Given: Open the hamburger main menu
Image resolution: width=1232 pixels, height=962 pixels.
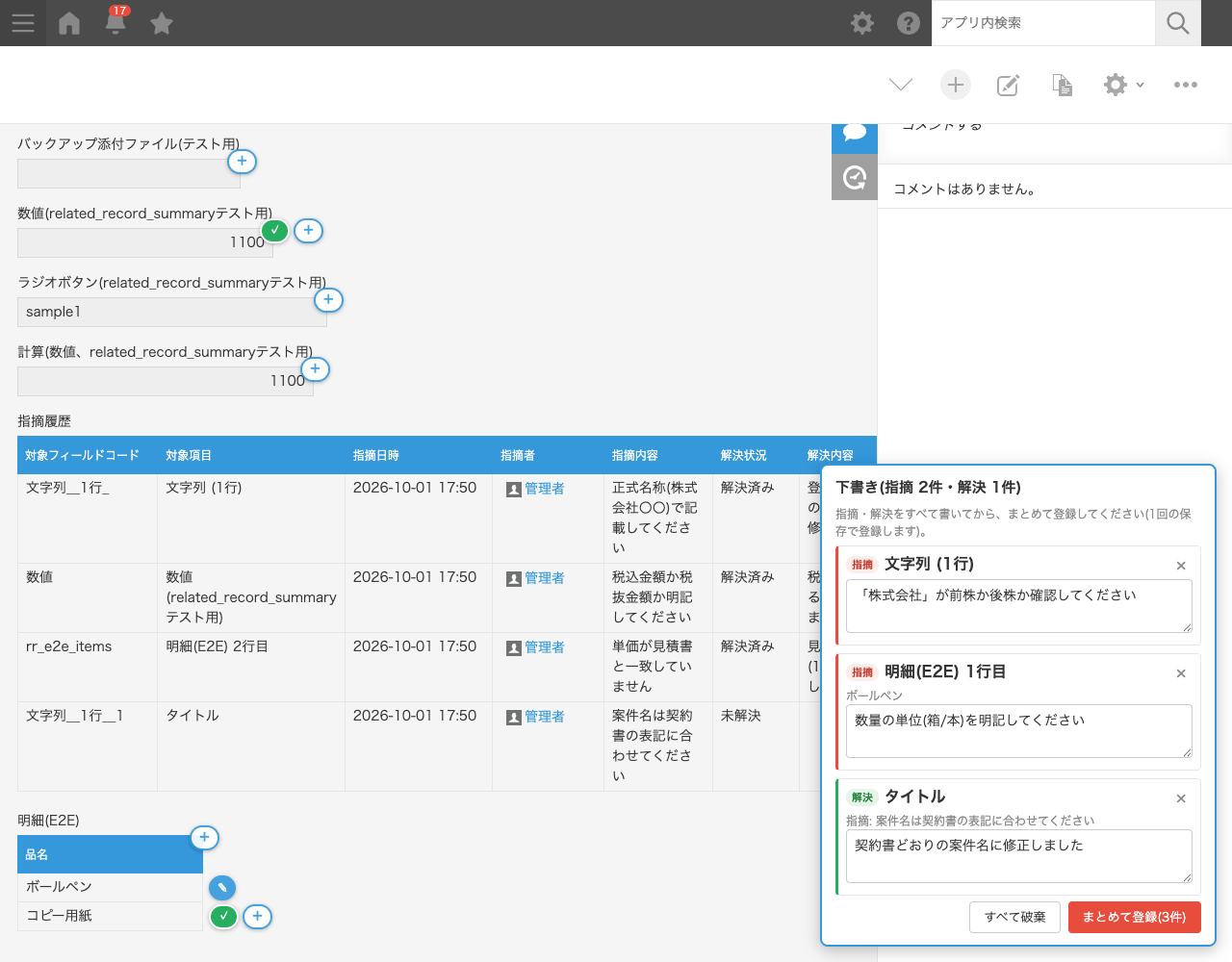Looking at the screenshot, I should click(23, 23).
